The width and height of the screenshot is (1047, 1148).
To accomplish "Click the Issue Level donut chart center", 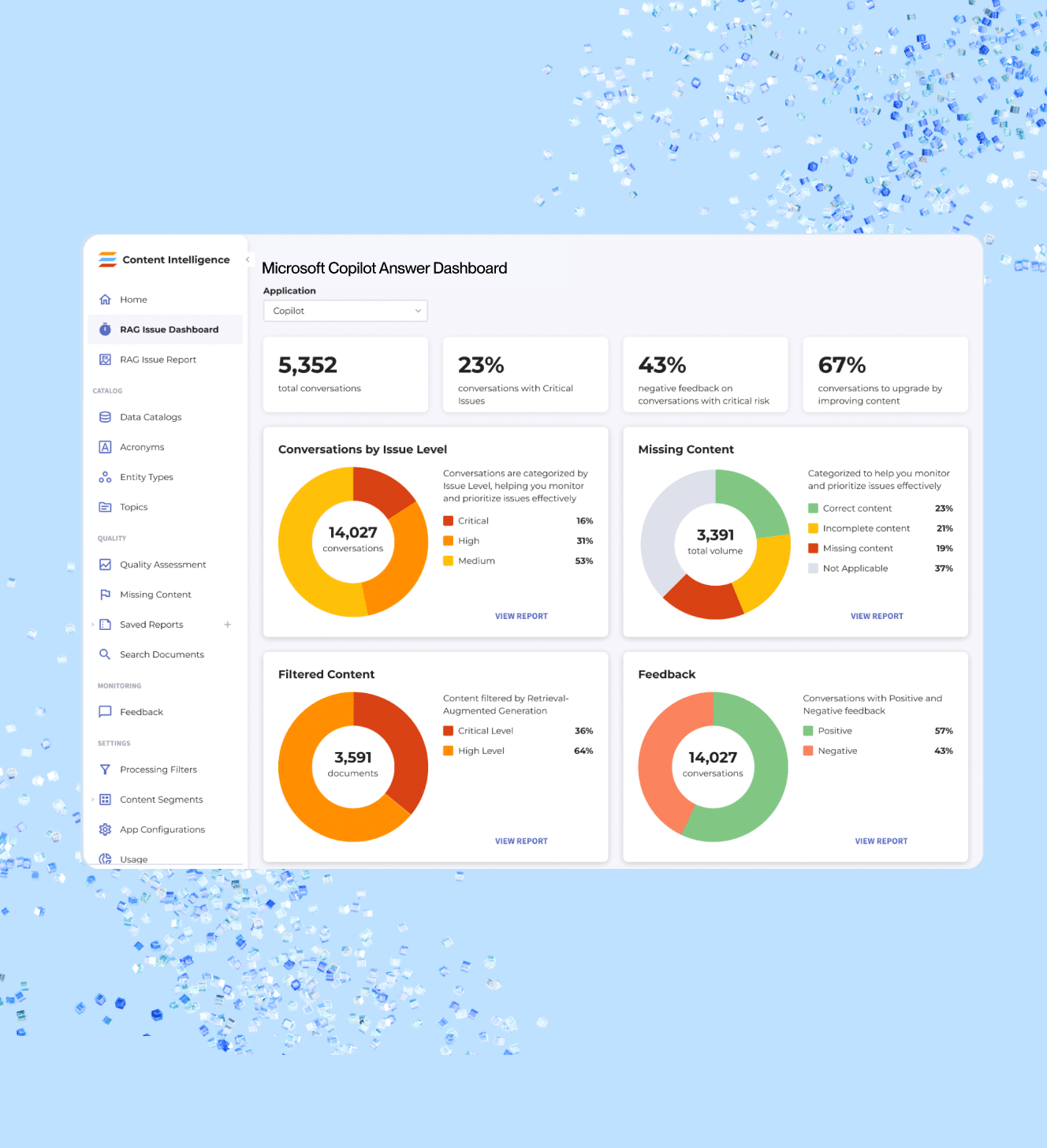I will tap(353, 542).
